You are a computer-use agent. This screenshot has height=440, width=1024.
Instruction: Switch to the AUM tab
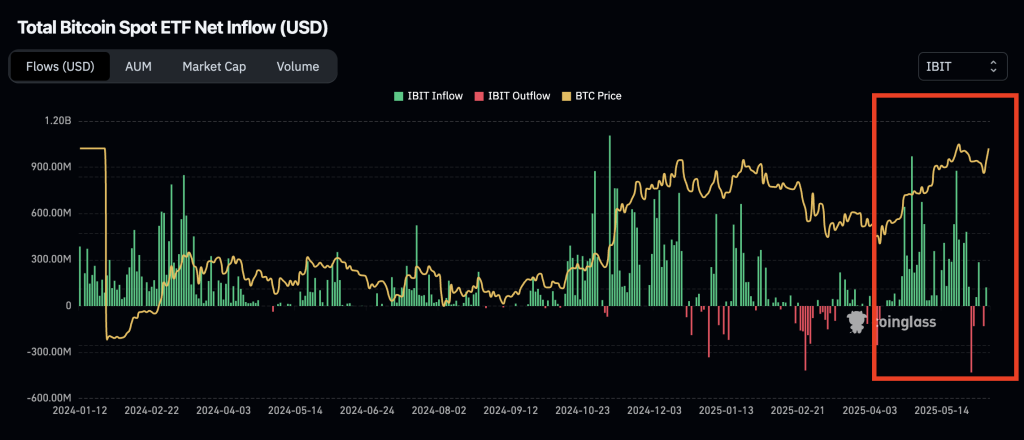click(138, 67)
